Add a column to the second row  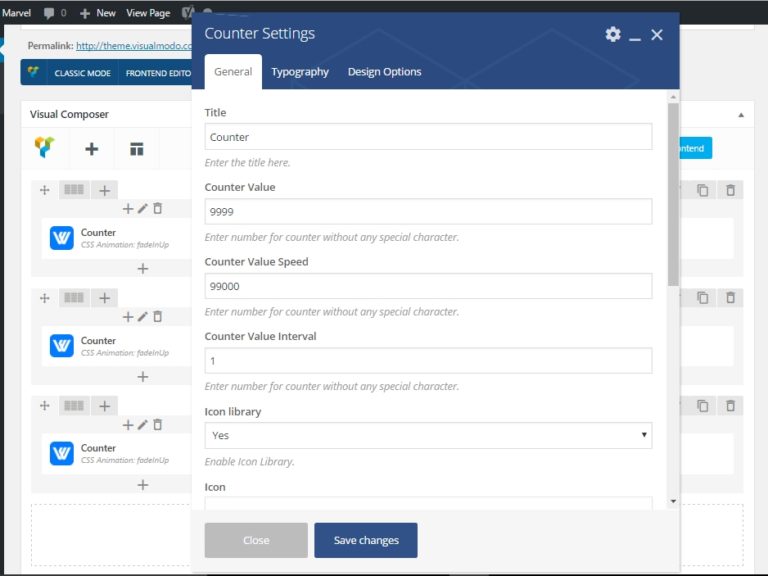coord(104,298)
